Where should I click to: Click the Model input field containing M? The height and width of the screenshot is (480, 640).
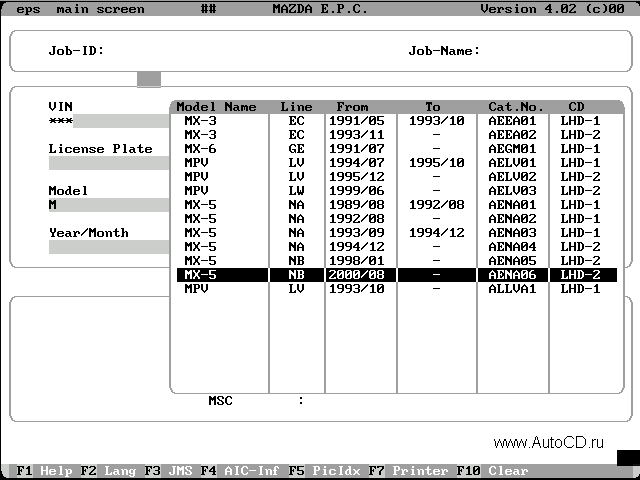click(109, 205)
